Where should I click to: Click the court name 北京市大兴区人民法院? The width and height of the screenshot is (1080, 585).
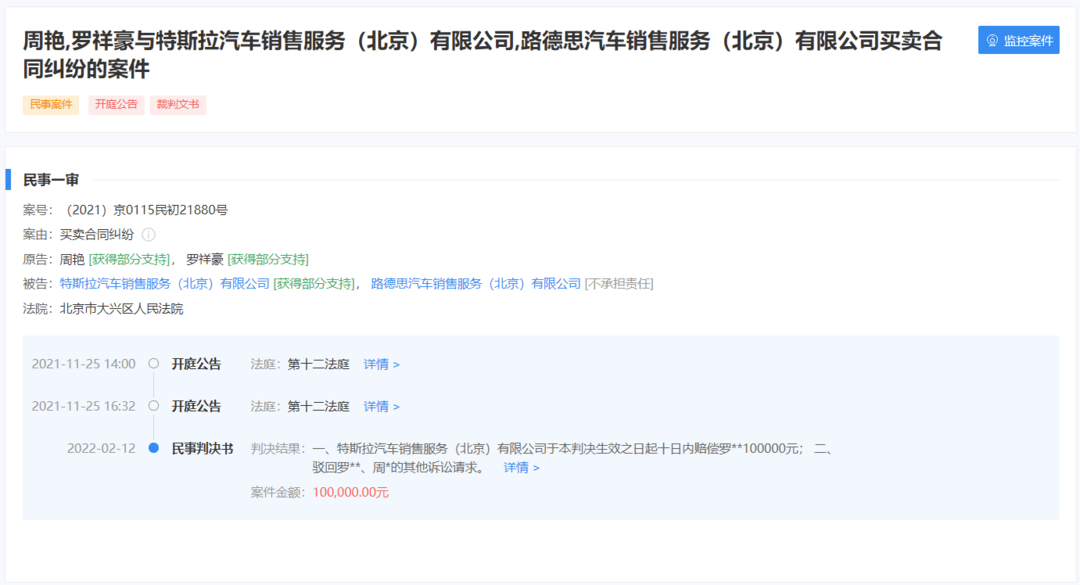[x=121, y=309]
